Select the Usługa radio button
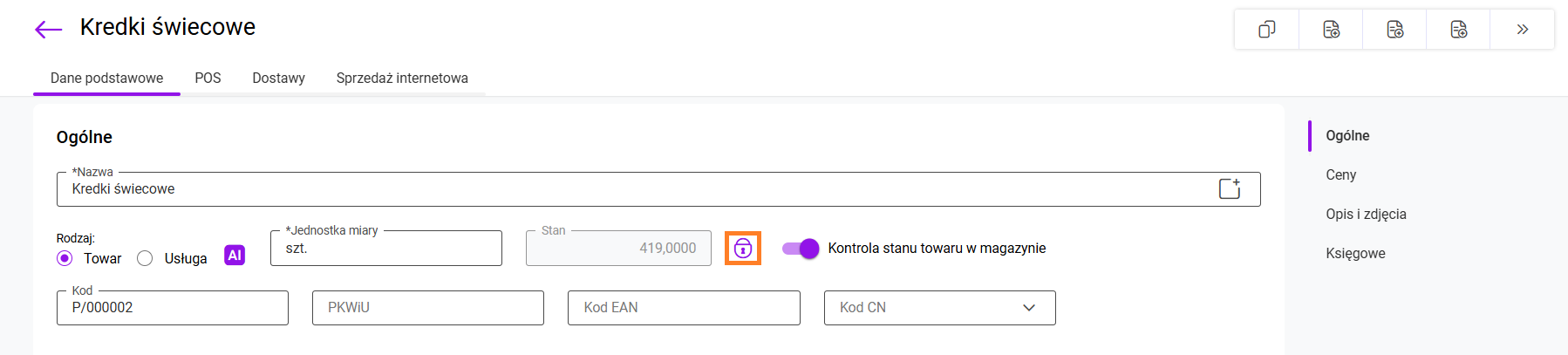Screen dimensions: 1568x355 (145, 258)
